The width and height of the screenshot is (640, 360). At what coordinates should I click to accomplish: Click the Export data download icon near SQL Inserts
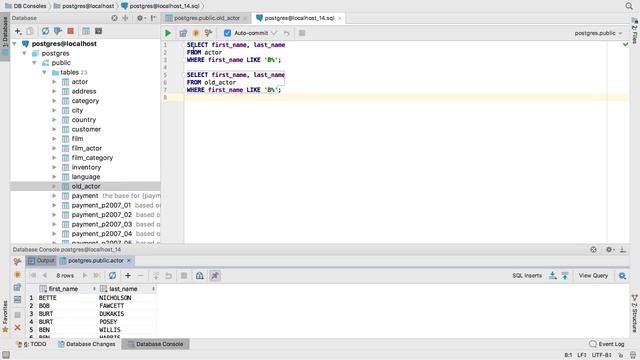552,276
